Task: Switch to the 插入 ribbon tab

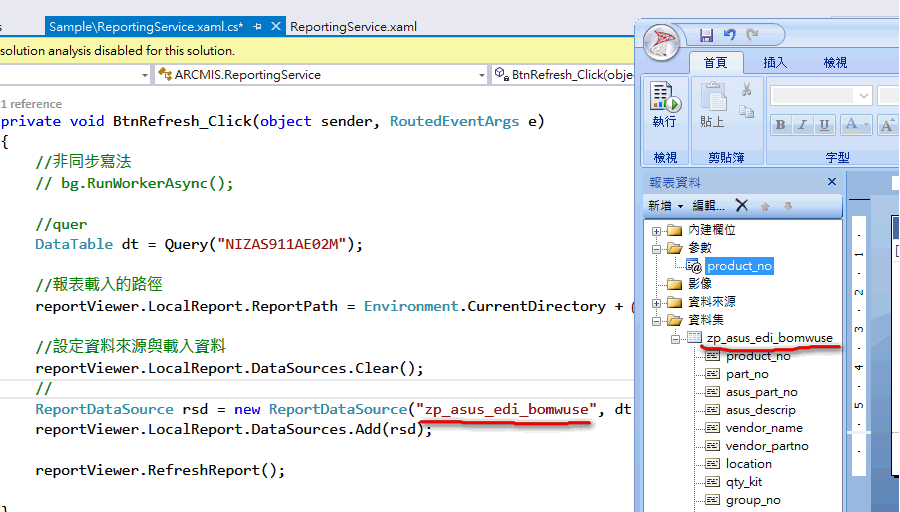Action: pos(775,62)
